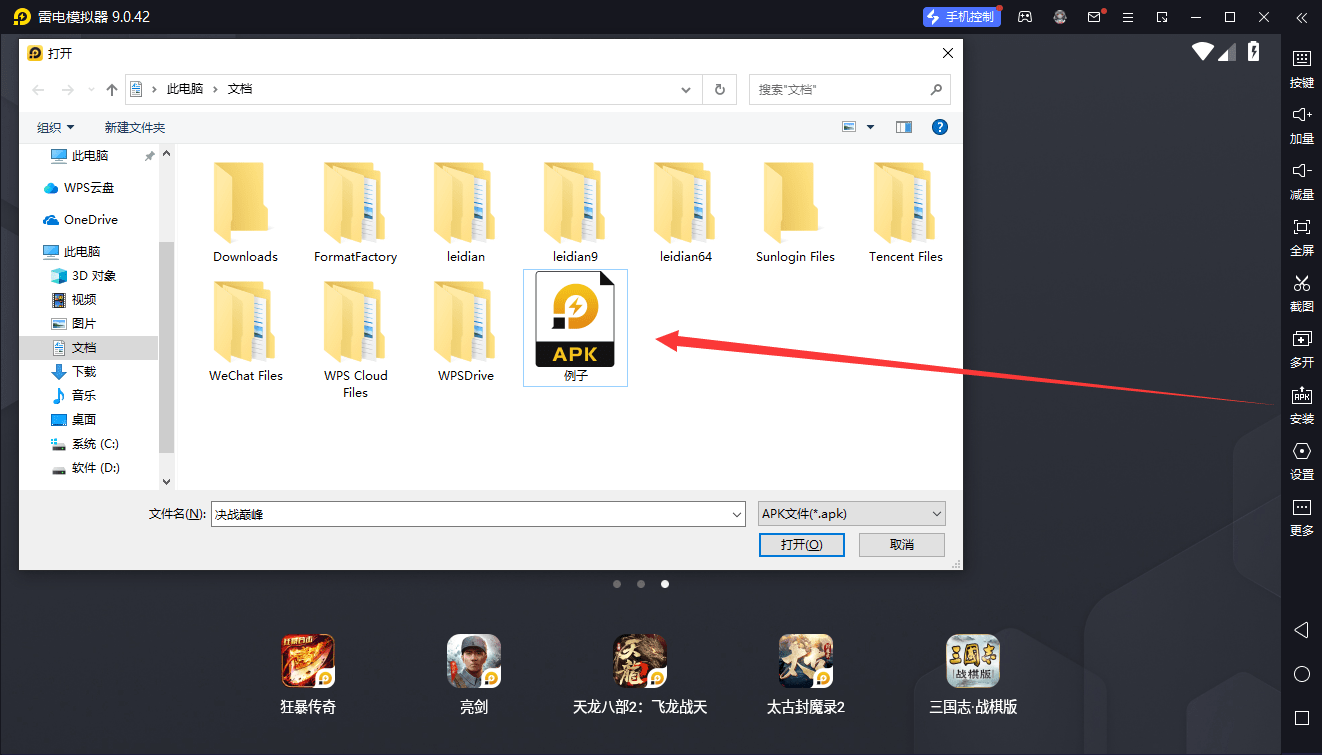The height and width of the screenshot is (755, 1322).
Task: Select the Sunlogin Files folder
Action: click(795, 212)
